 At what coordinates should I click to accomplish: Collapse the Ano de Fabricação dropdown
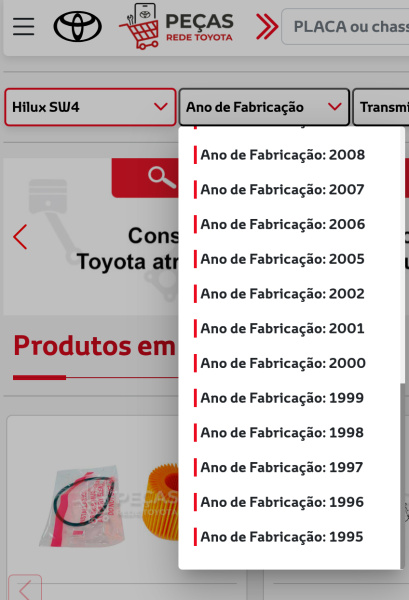[264, 107]
